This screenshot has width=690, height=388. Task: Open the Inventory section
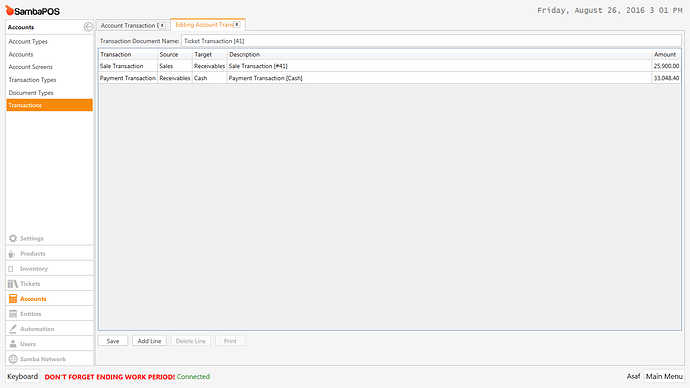click(49, 269)
